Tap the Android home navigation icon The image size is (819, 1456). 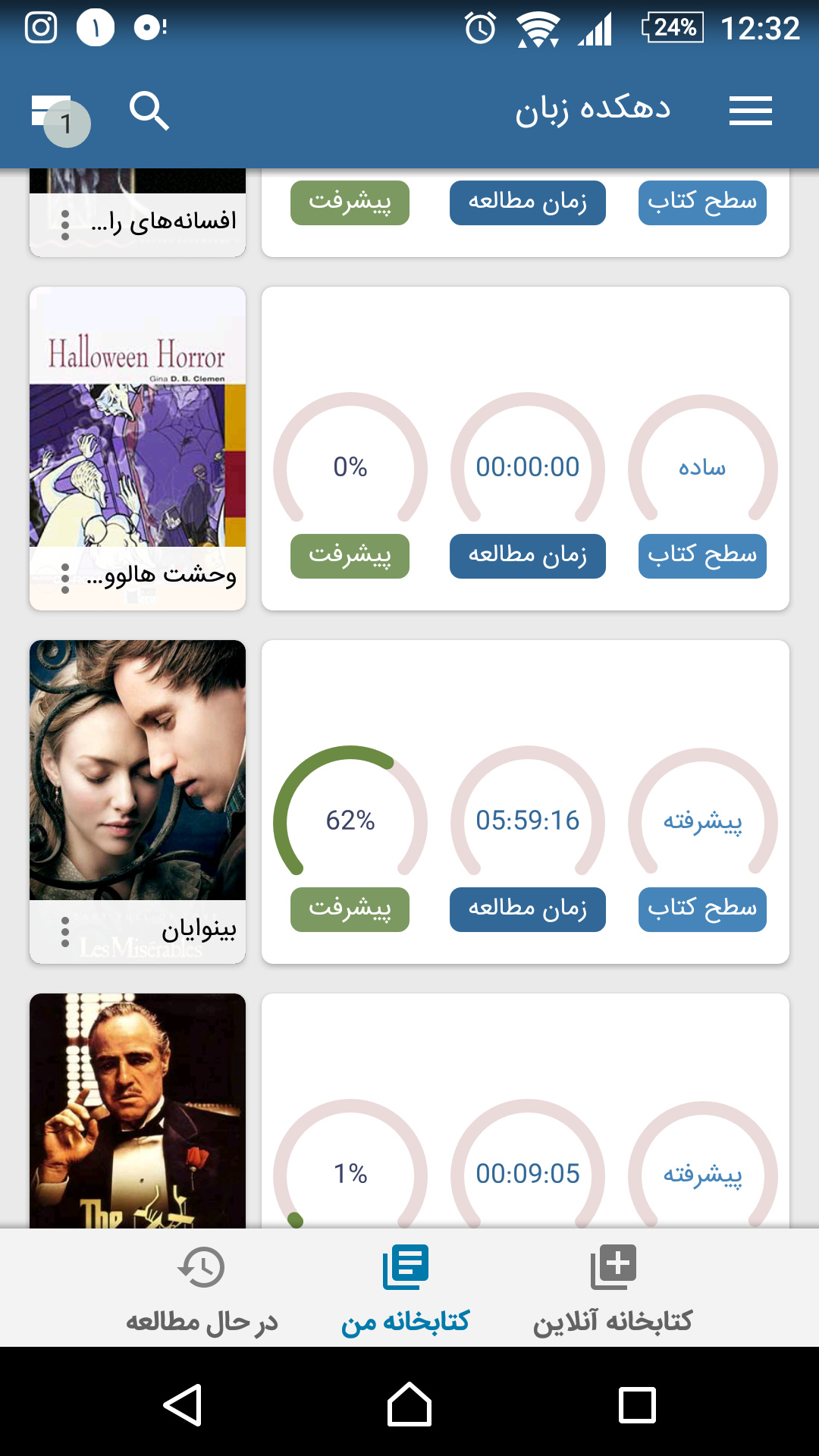(x=409, y=1404)
